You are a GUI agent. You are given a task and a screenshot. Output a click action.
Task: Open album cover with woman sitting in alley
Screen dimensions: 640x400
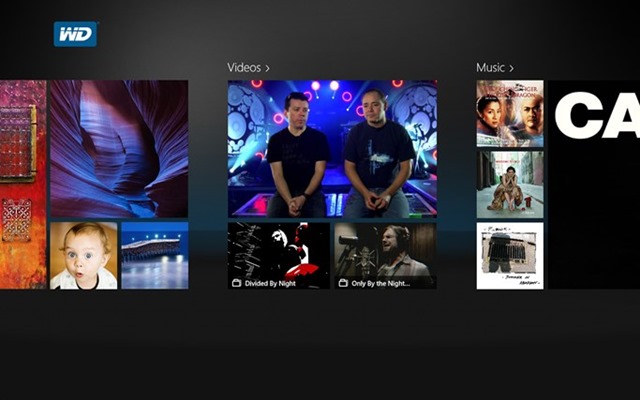click(509, 184)
